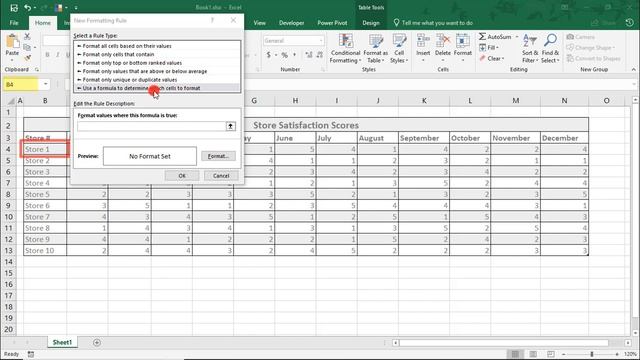
Task: Switch to the Developer ribbon tab
Action: [291, 23]
